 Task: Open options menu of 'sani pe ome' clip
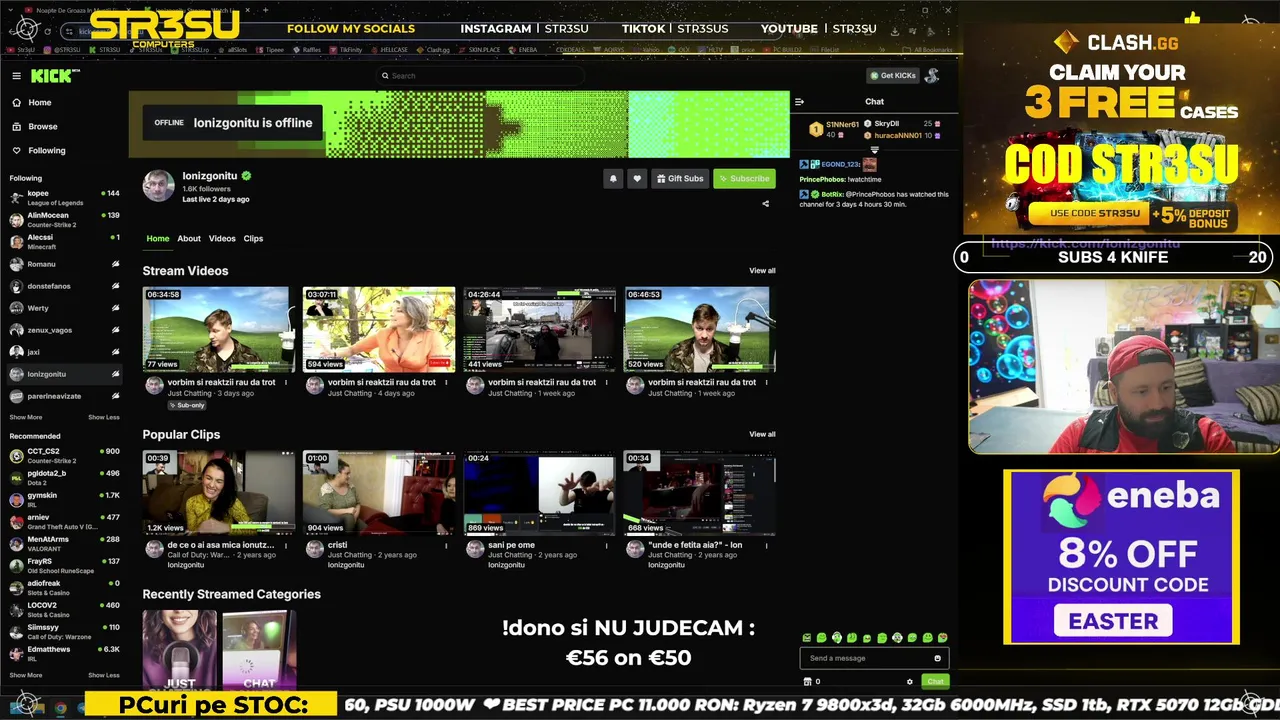point(607,545)
